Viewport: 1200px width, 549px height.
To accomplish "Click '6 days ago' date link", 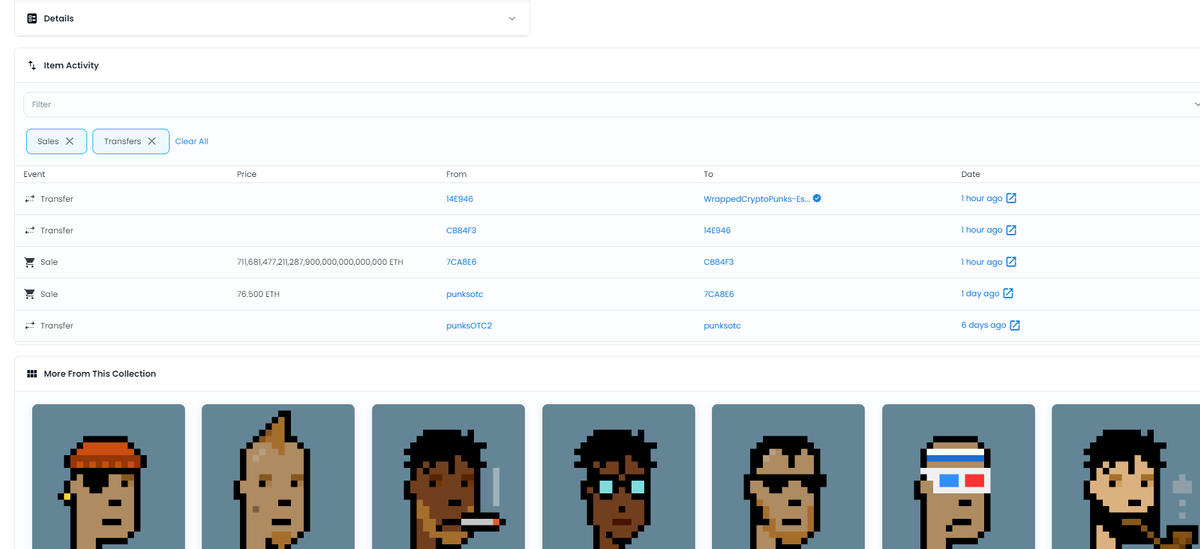I will (984, 326).
